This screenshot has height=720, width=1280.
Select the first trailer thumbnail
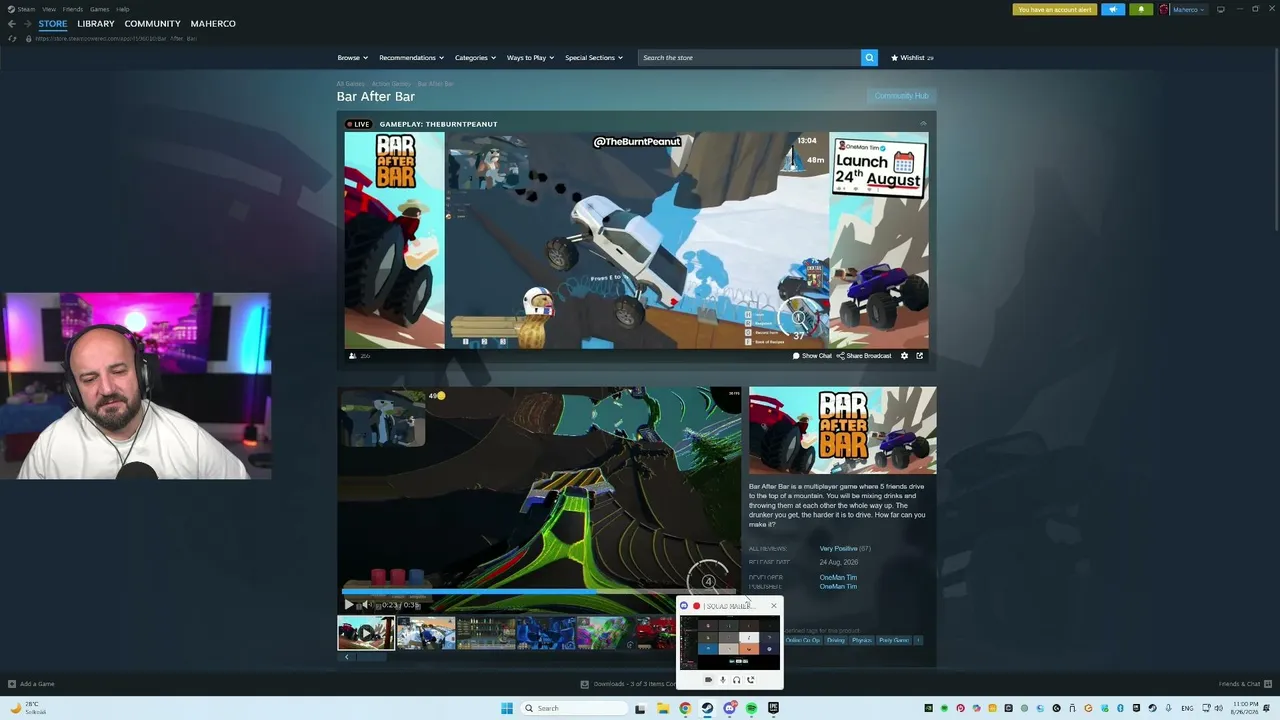366,633
